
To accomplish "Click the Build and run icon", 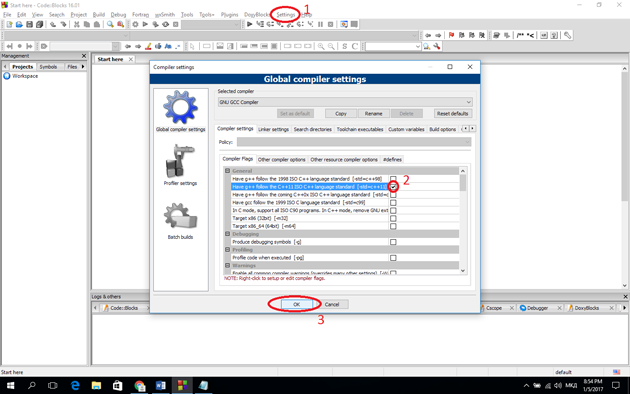I will [x=155, y=24].
